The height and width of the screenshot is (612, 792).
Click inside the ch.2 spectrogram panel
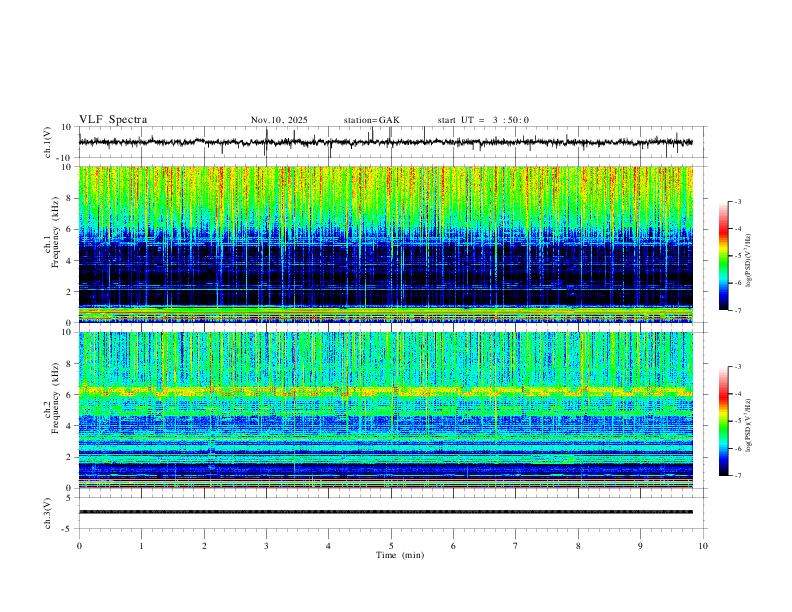[x=385, y=410]
